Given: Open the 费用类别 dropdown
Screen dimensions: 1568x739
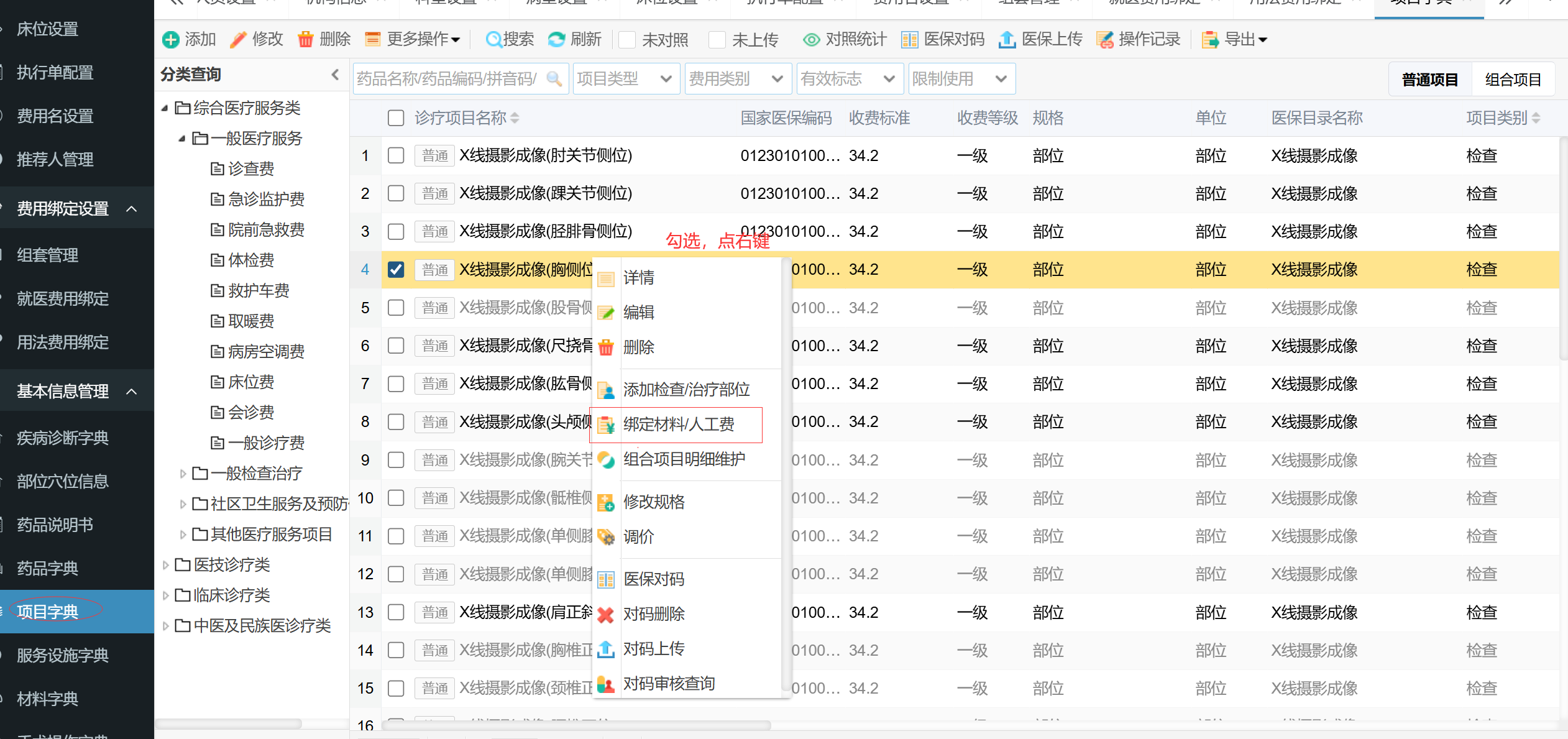Looking at the screenshot, I should (x=738, y=79).
